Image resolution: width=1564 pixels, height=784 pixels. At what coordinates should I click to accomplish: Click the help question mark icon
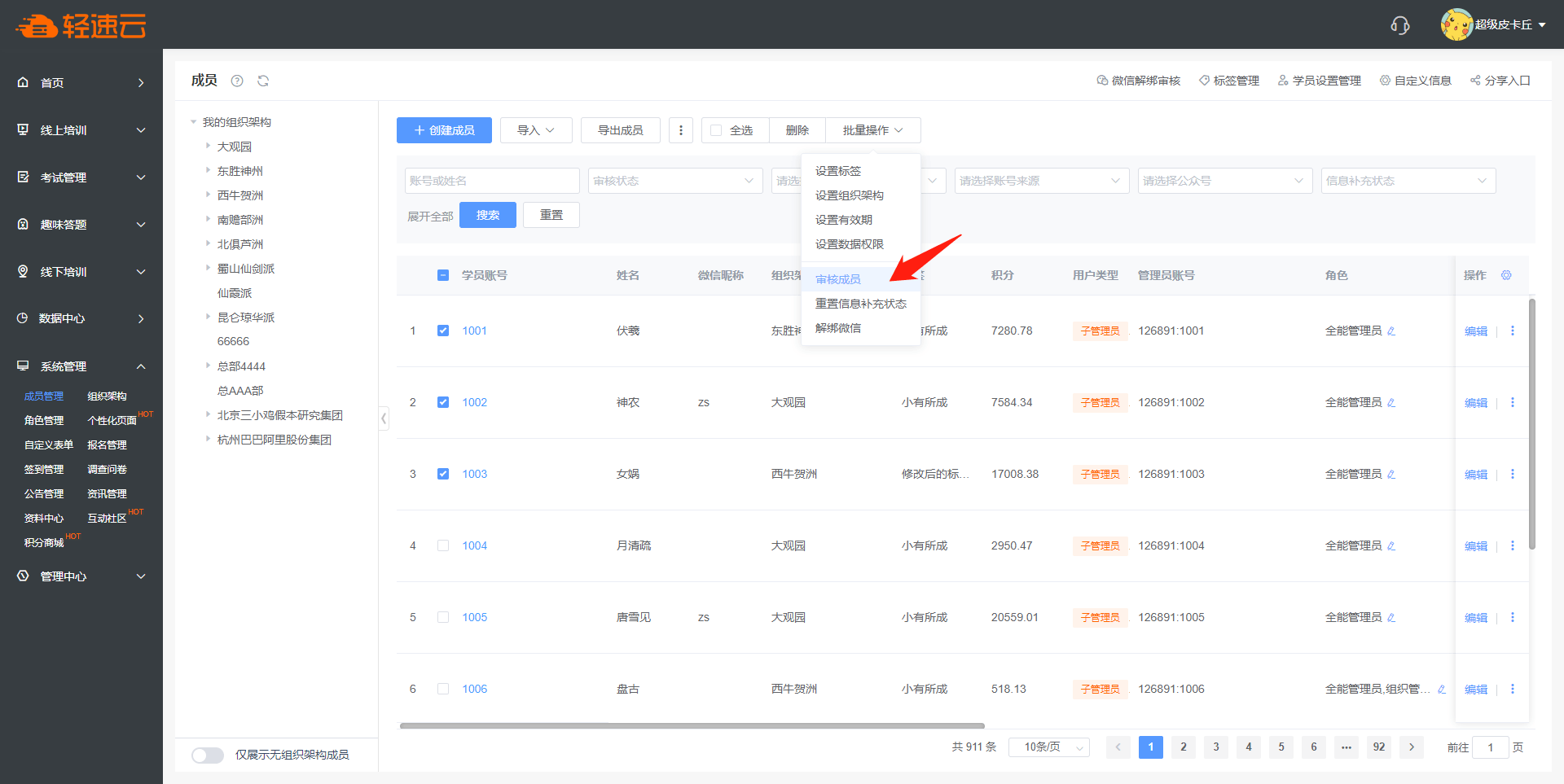pos(237,81)
